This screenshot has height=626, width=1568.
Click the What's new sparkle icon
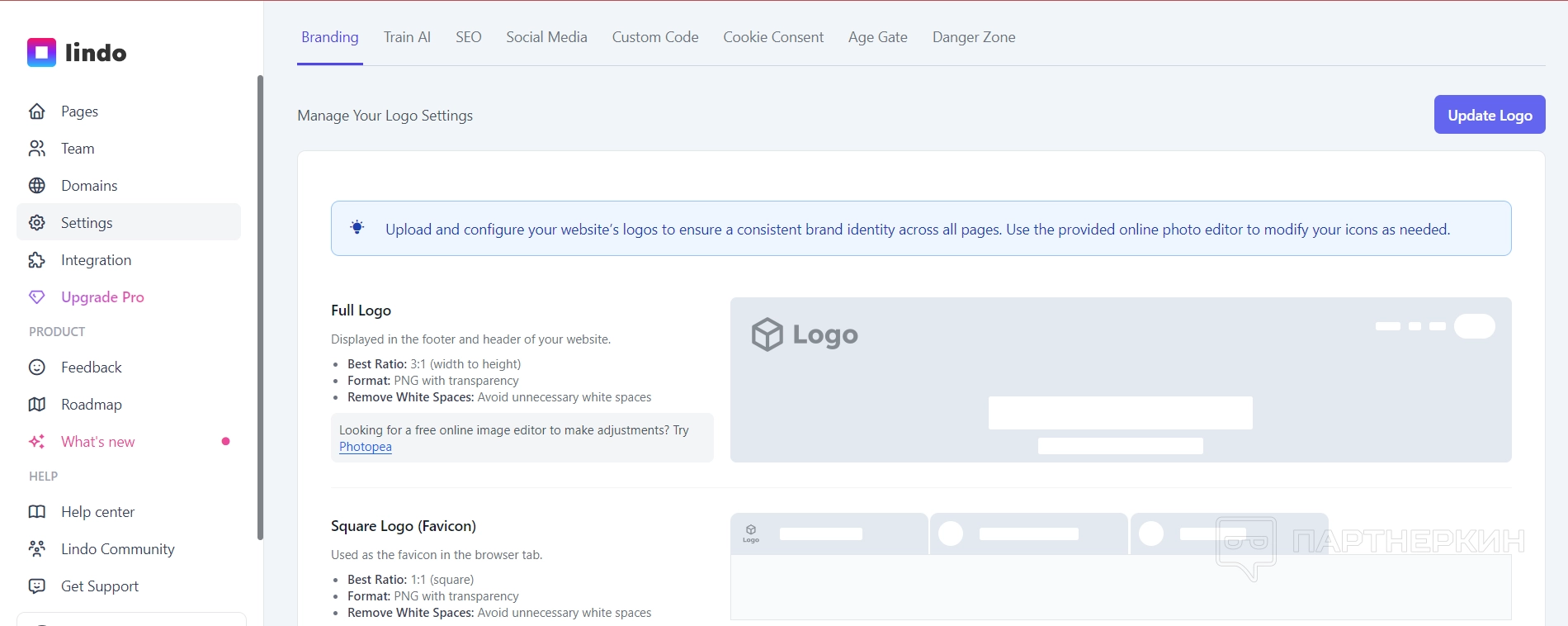(37, 442)
